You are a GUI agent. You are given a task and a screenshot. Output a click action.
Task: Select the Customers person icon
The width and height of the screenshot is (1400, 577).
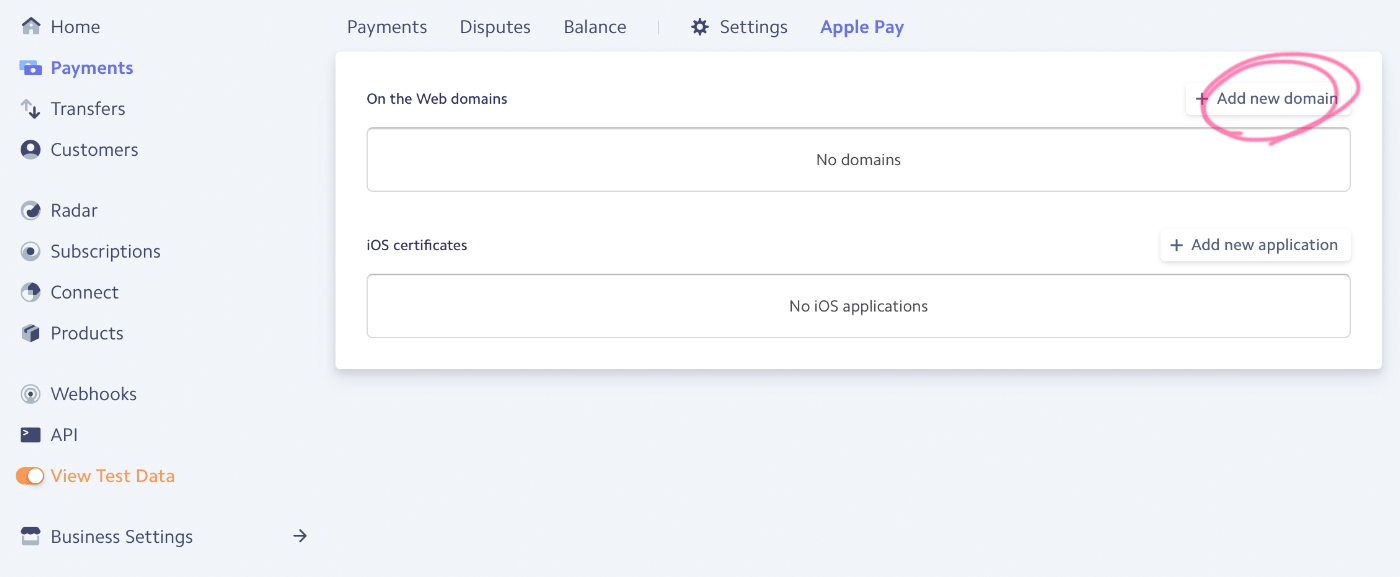31,150
